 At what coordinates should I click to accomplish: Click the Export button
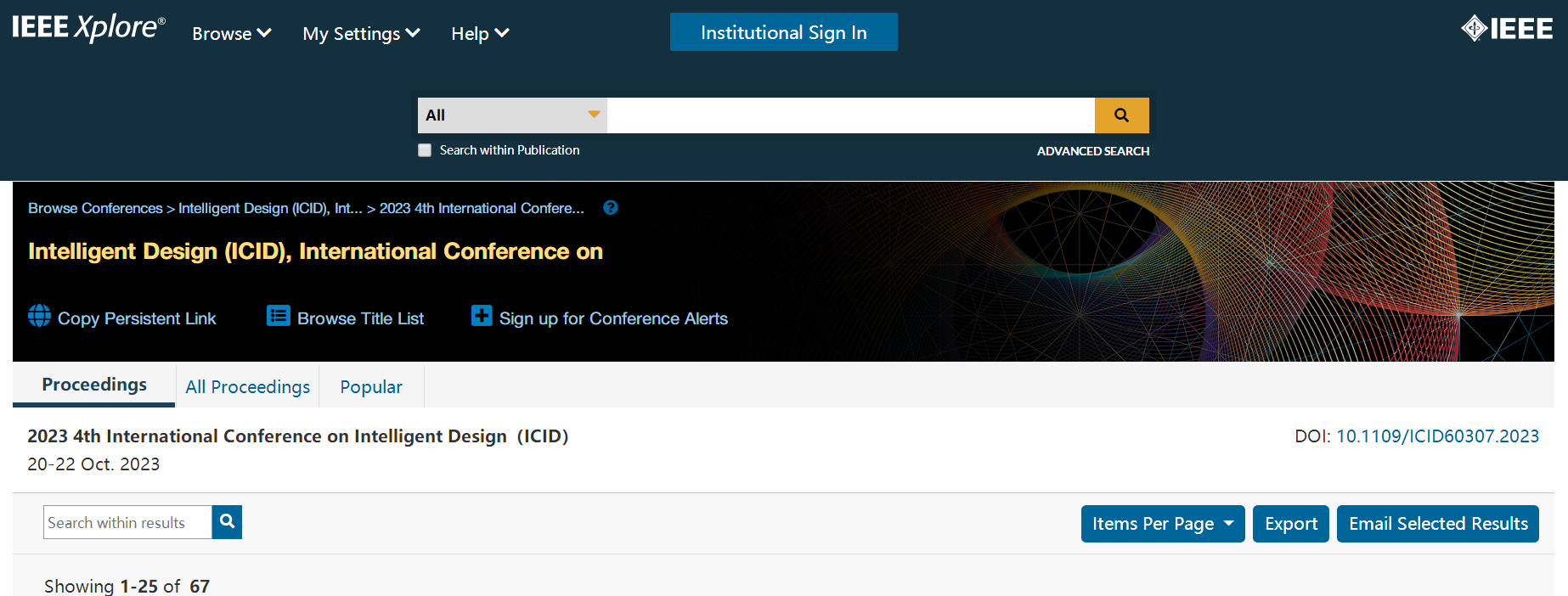[x=1291, y=524]
